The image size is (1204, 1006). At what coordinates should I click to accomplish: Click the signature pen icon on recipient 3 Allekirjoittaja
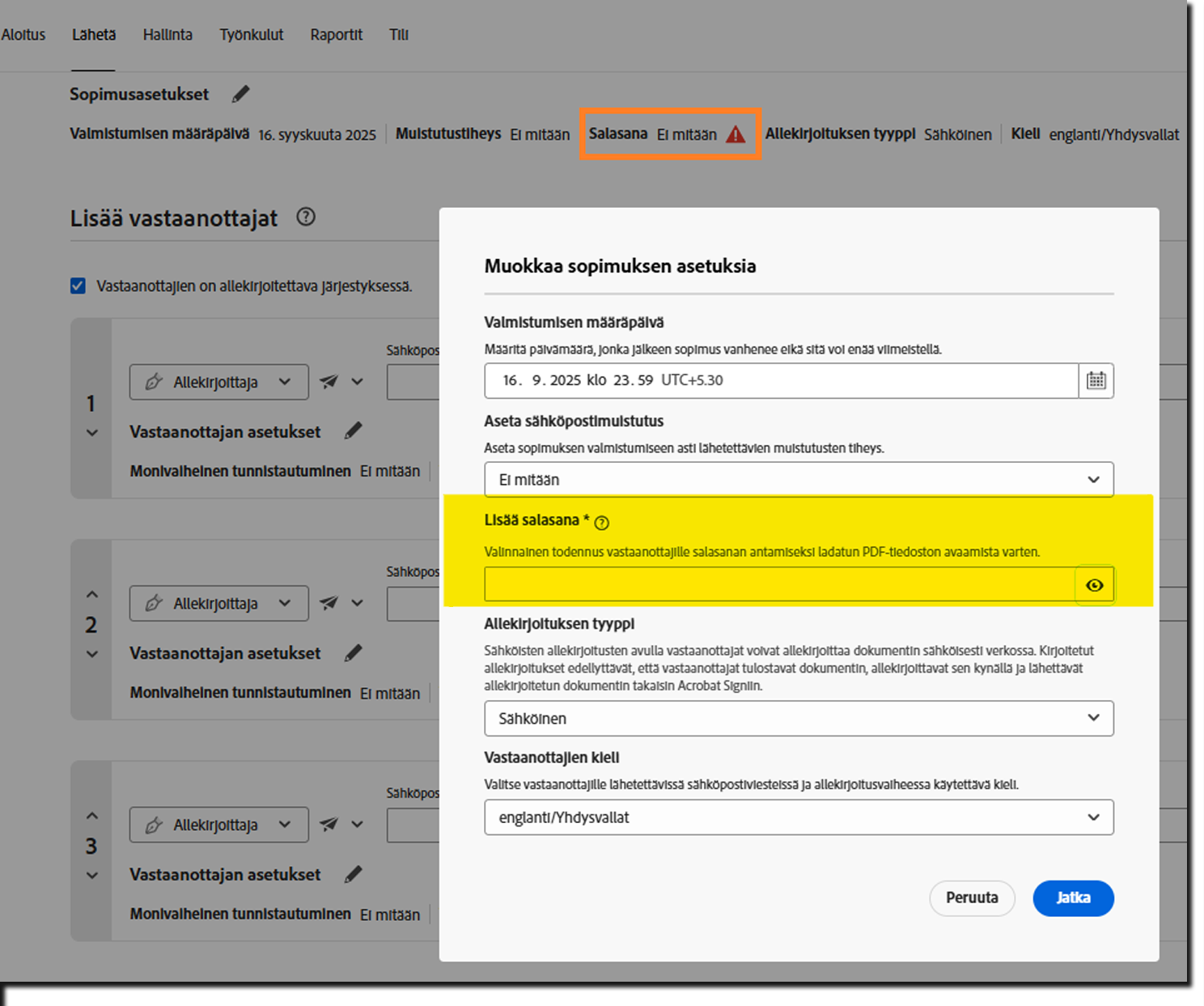(x=154, y=825)
